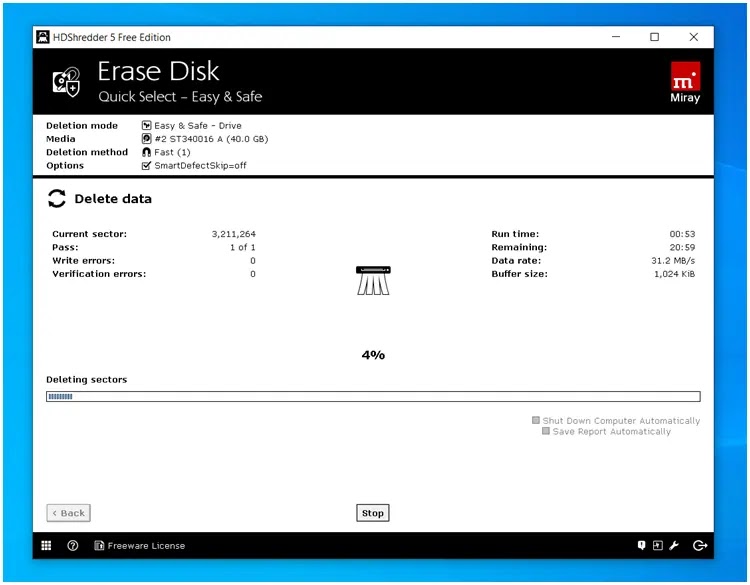Click the 4% progress percentage
Viewport: 750px width, 585px height.
point(373,355)
